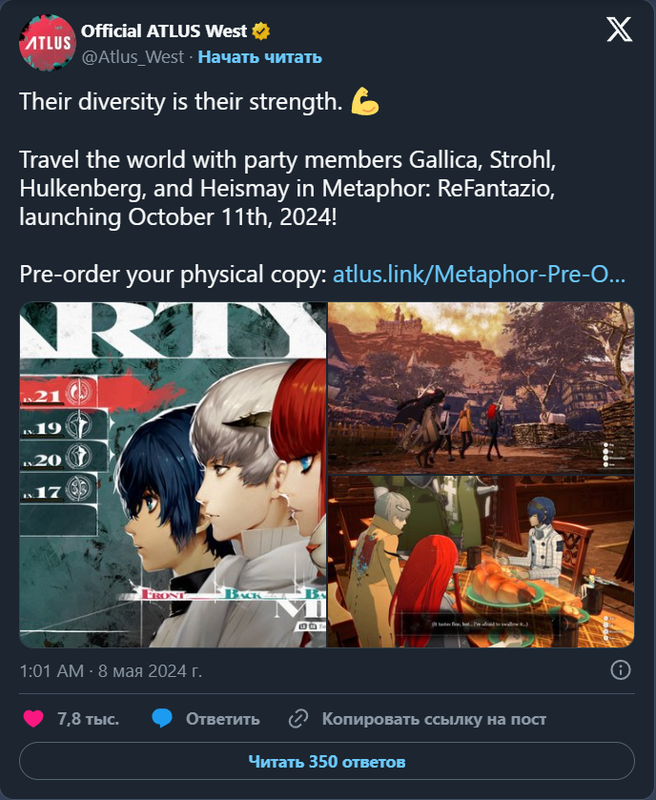Open the @Atlus_West handle
Screen dimensions: 656x800
[133, 57]
